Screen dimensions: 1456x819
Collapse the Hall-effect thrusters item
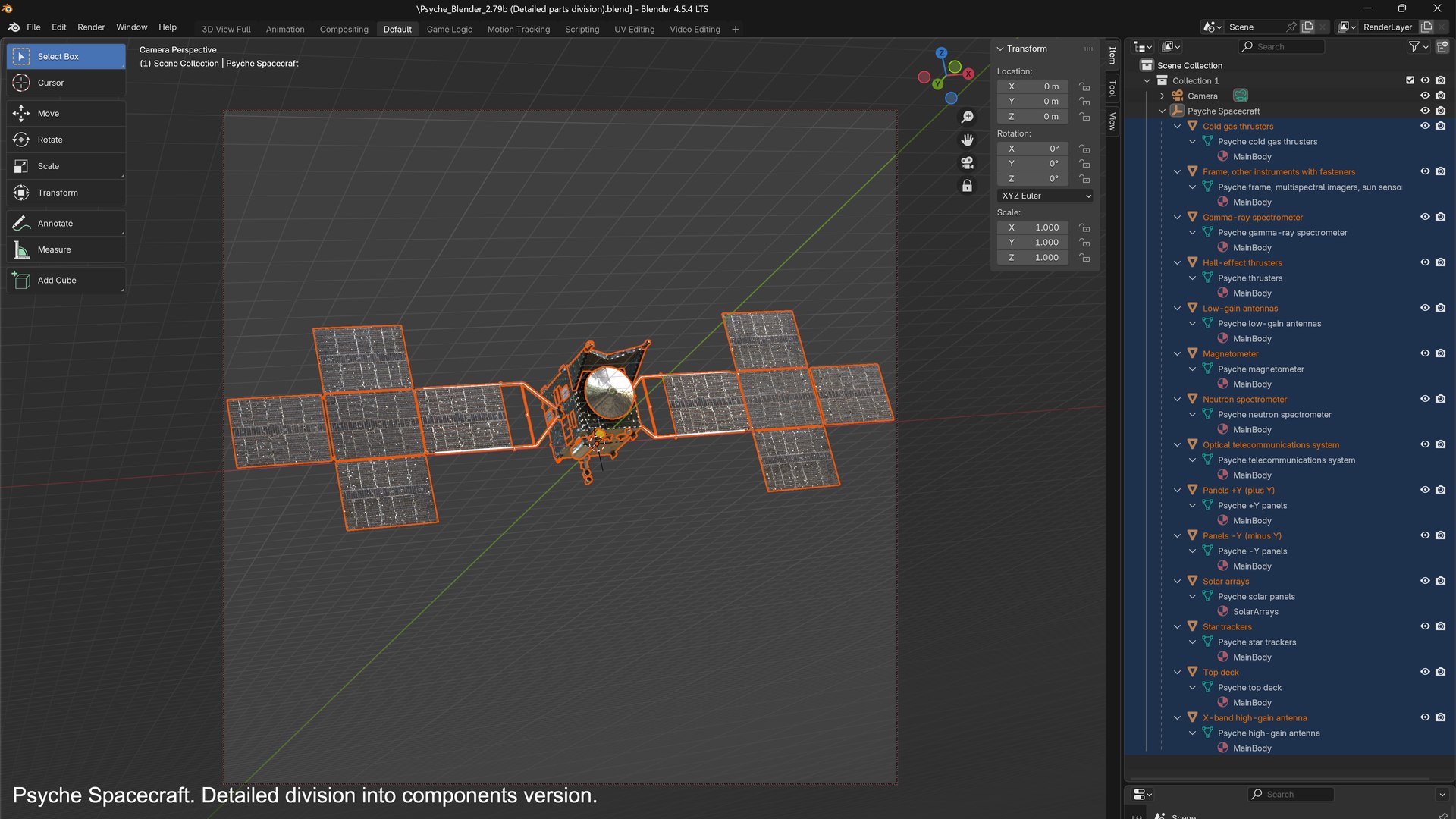(1177, 262)
